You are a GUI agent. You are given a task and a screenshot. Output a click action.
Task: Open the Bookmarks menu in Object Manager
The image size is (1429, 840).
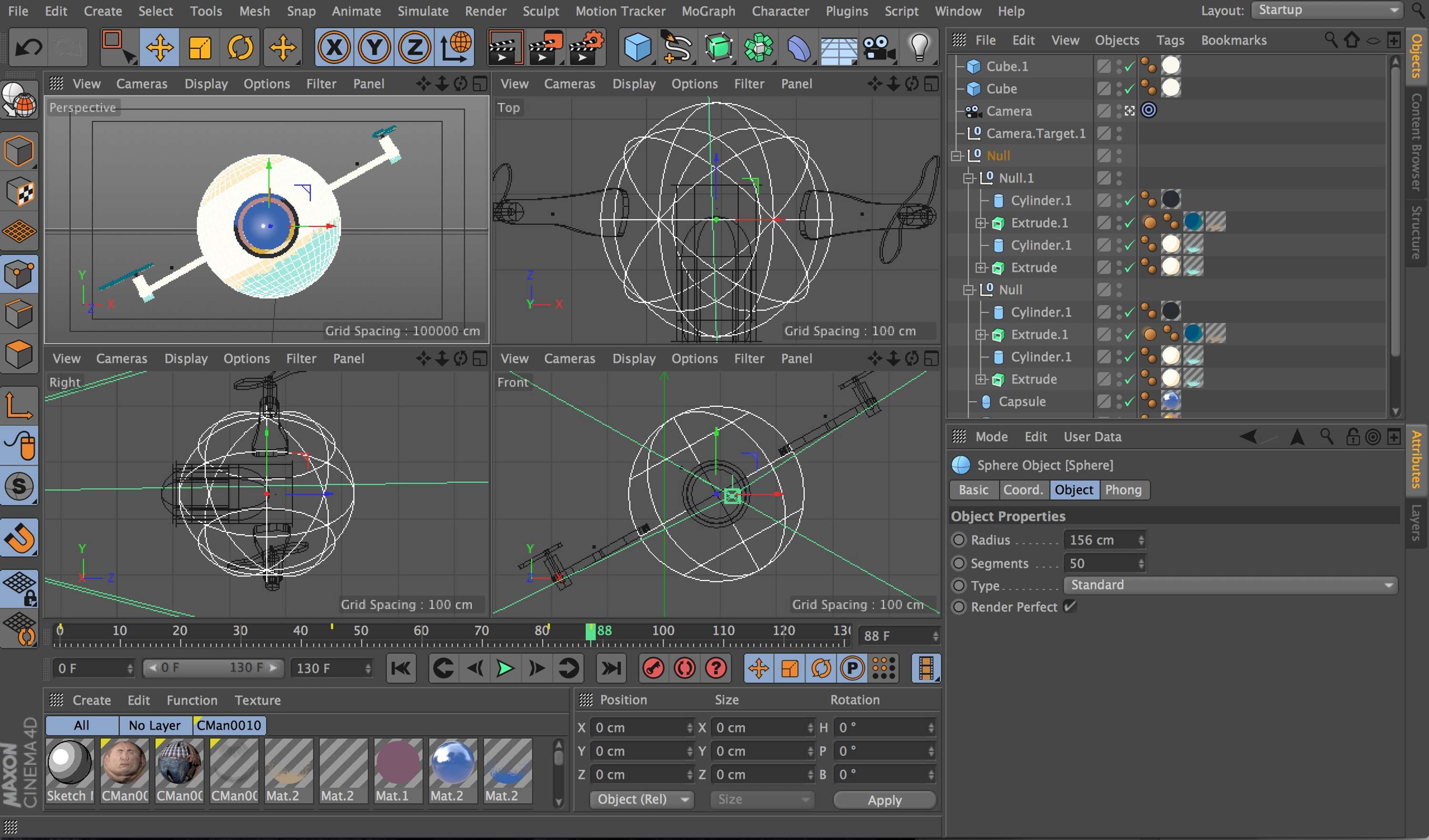tap(1233, 40)
